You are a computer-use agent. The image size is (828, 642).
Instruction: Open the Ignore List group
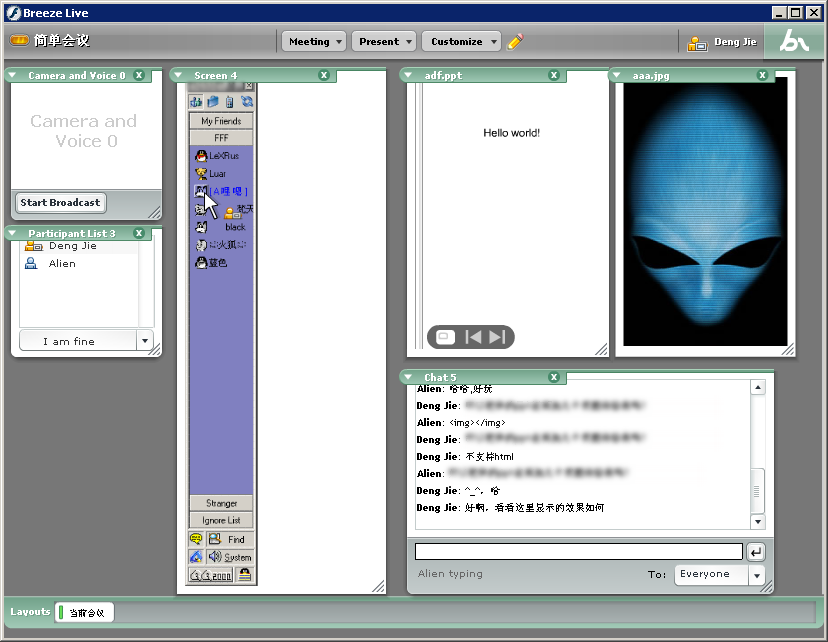[221, 520]
